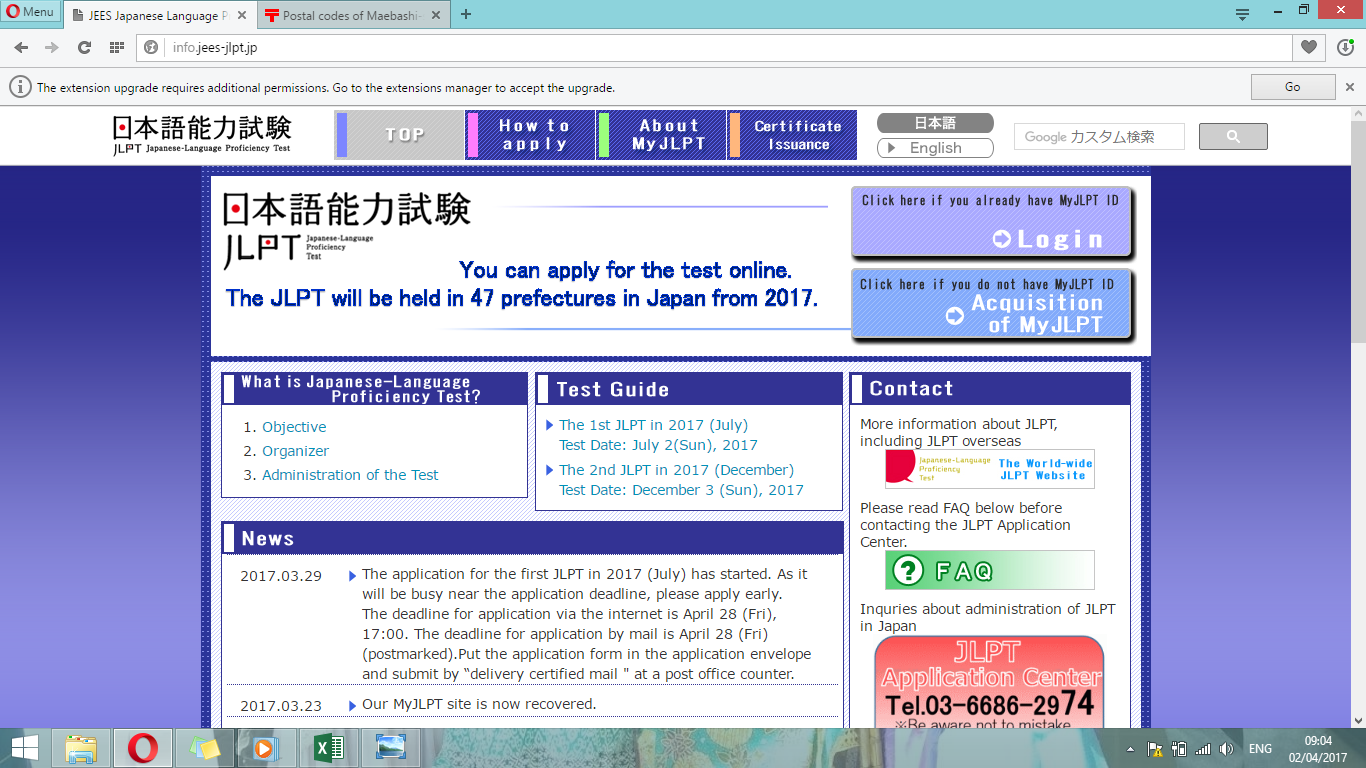This screenshot has height=768, width=1366.
Task: Open File Explorer from taskbar
Action: [x=81, y=748]
